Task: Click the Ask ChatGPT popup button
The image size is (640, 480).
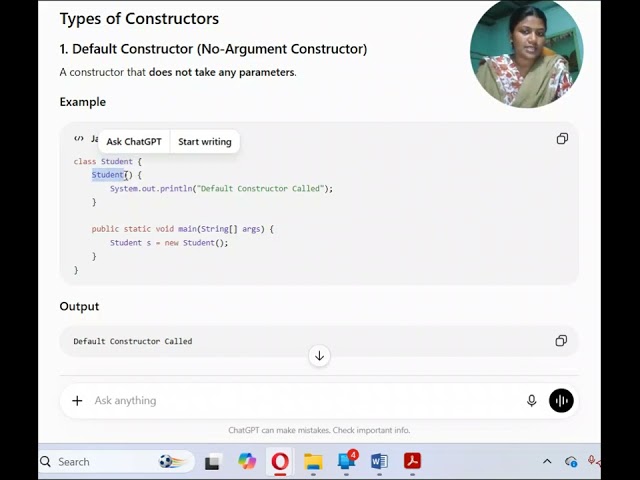Action: 134,142
